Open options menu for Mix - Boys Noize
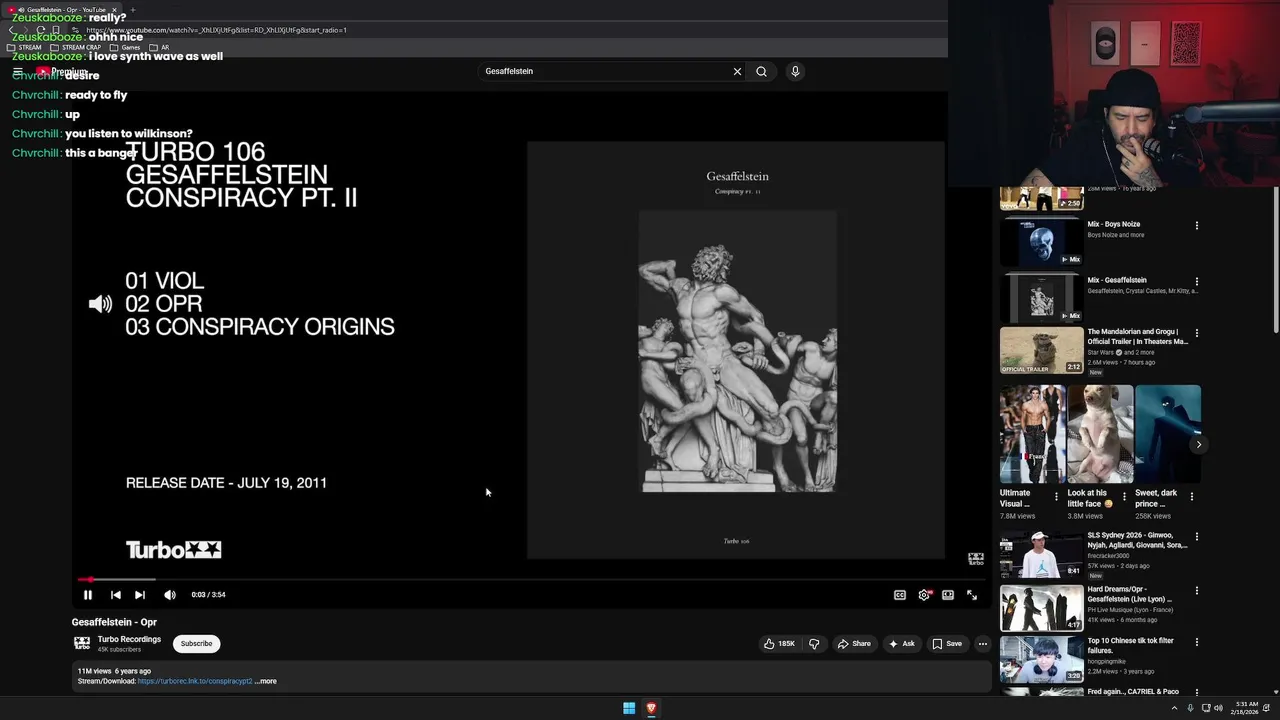The height and width of the screenshot is (720, 1280). [x=1196, y=226]
